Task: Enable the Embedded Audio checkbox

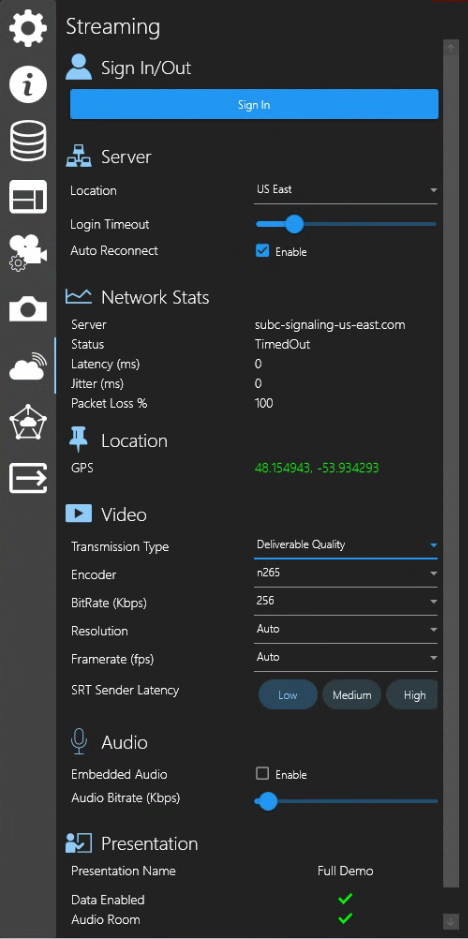Action: tap(262, 774)
